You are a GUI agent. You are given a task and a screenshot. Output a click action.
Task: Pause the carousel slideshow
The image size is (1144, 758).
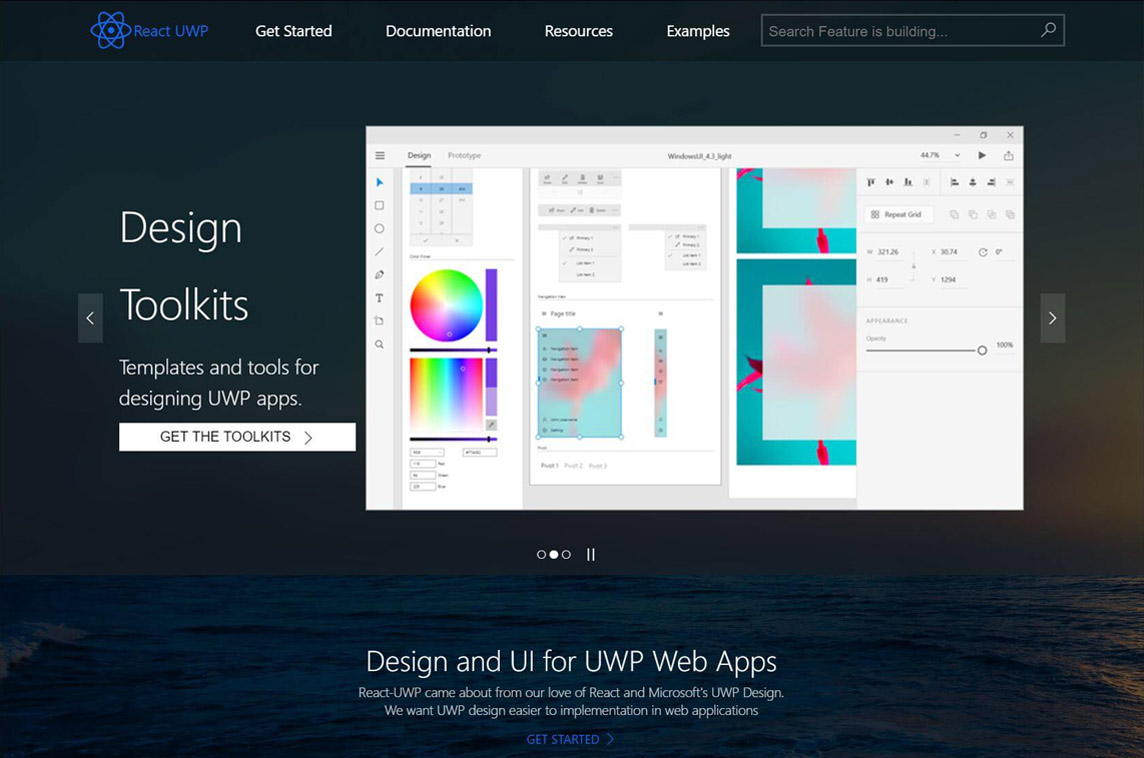click(x=591, y=554)
